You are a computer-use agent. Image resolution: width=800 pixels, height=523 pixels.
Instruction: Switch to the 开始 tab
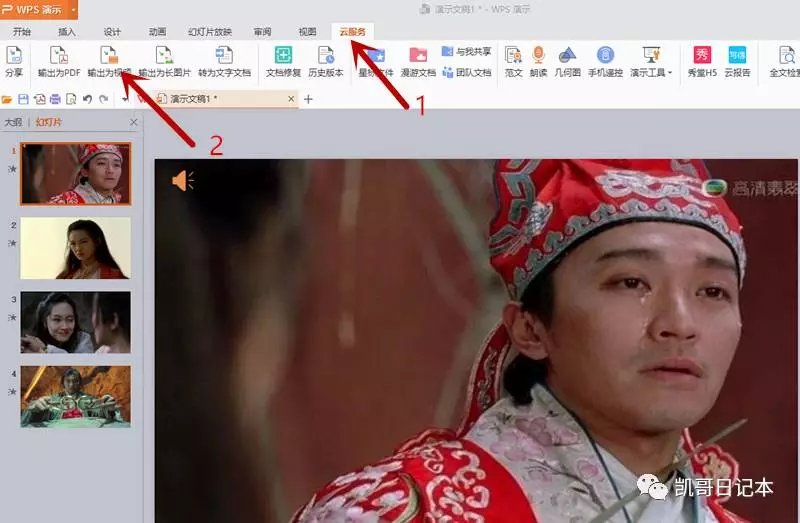click(x=21, y=32)
